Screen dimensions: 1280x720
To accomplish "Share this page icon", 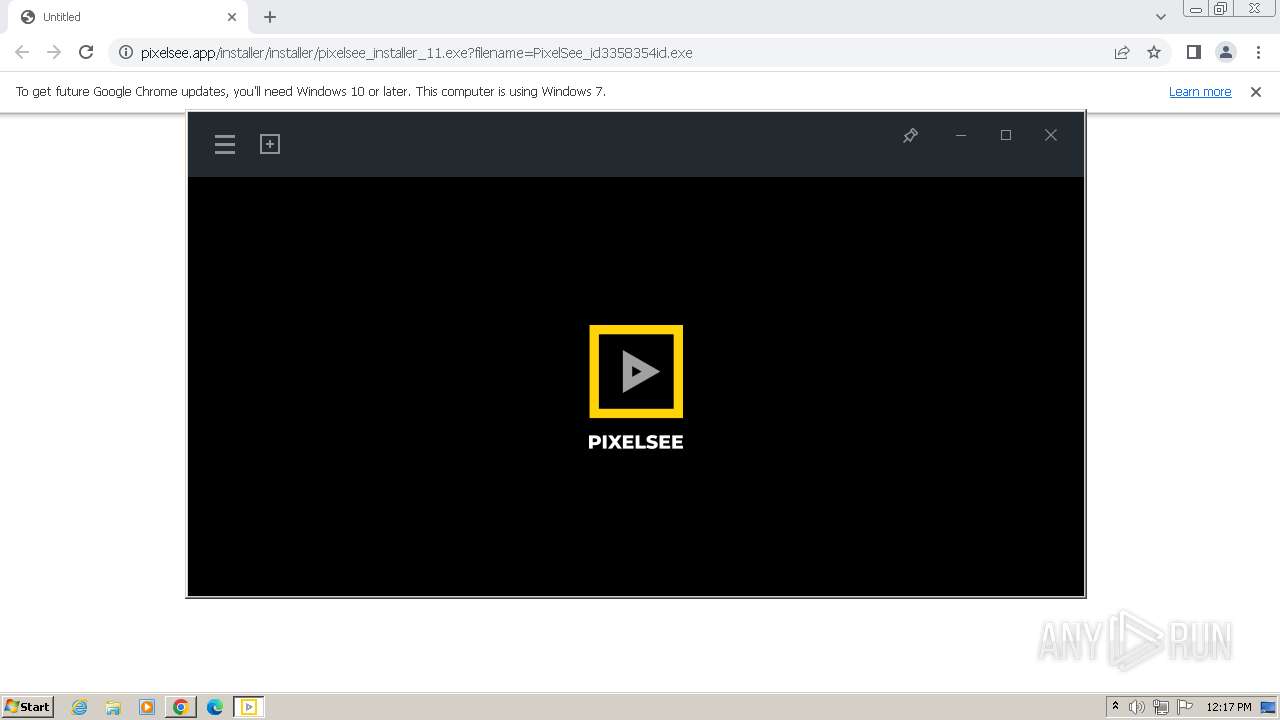I will pos(1122,52).
